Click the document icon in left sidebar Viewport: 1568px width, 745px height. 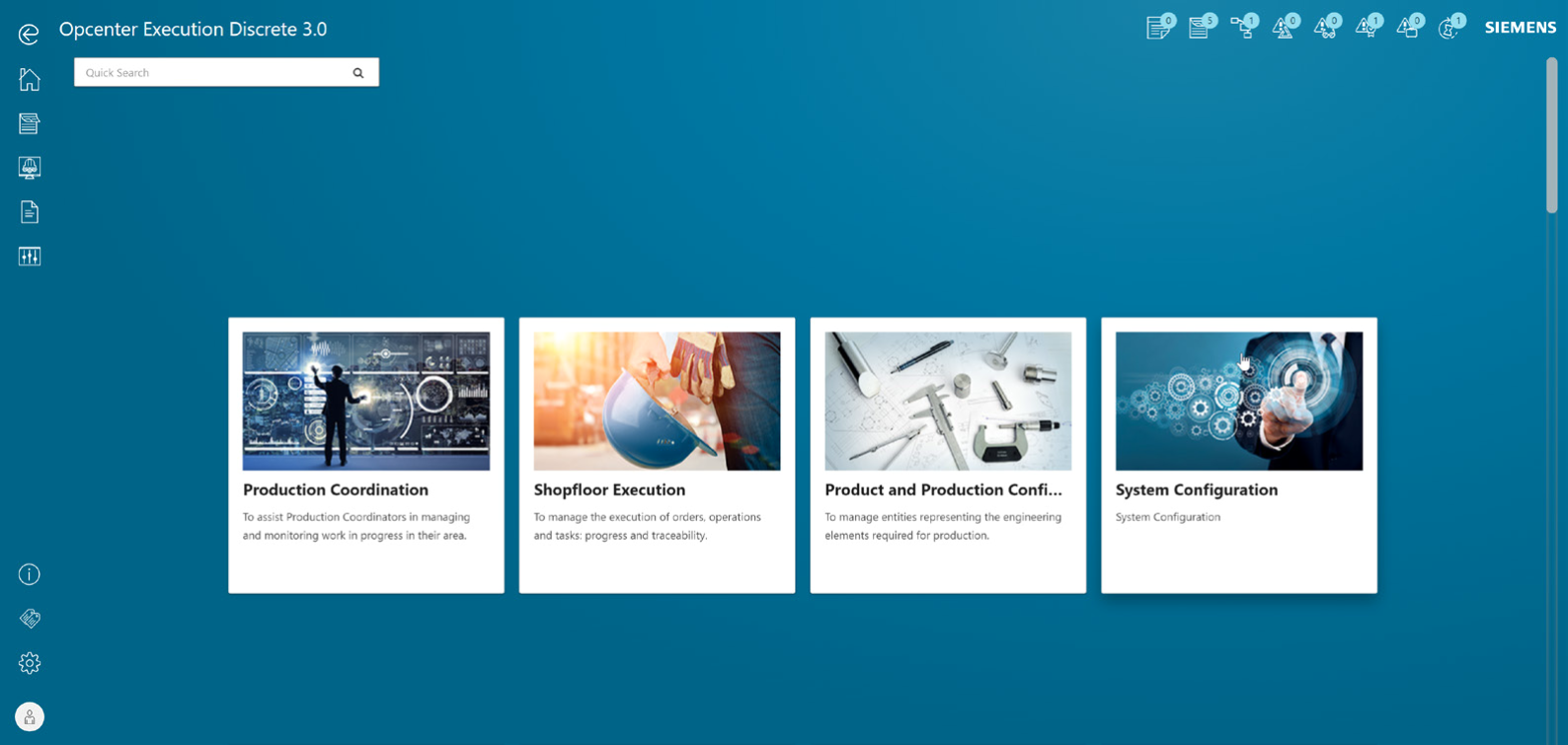29,212
